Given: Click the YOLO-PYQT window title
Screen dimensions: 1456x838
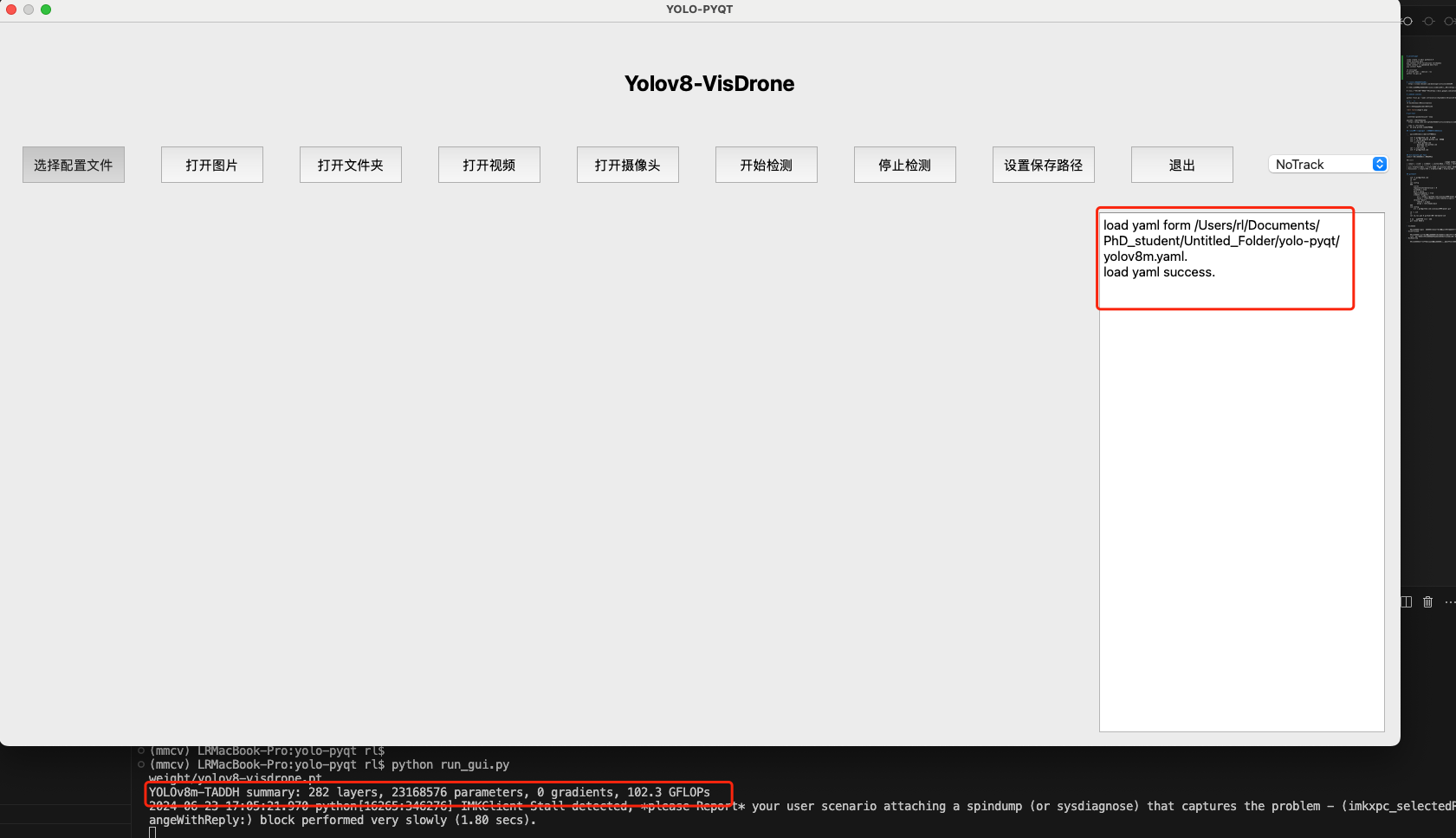Looking at the screenshot, I should [x=700, y=10].
